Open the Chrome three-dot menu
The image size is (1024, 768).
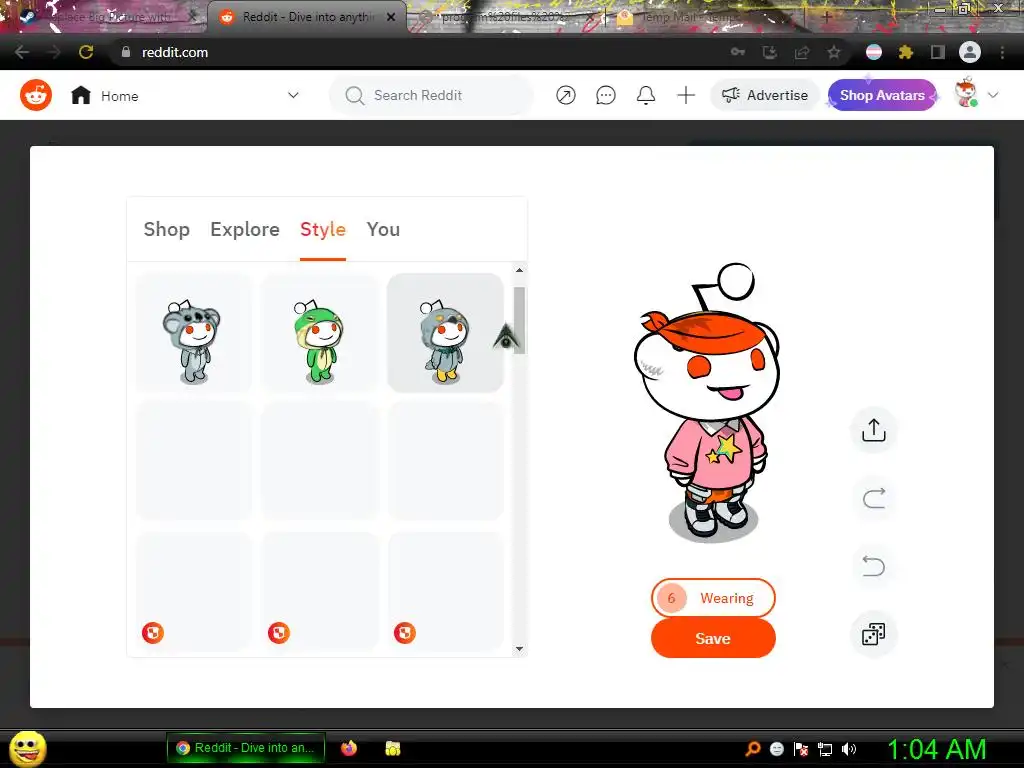click(x=1002, y=52)
